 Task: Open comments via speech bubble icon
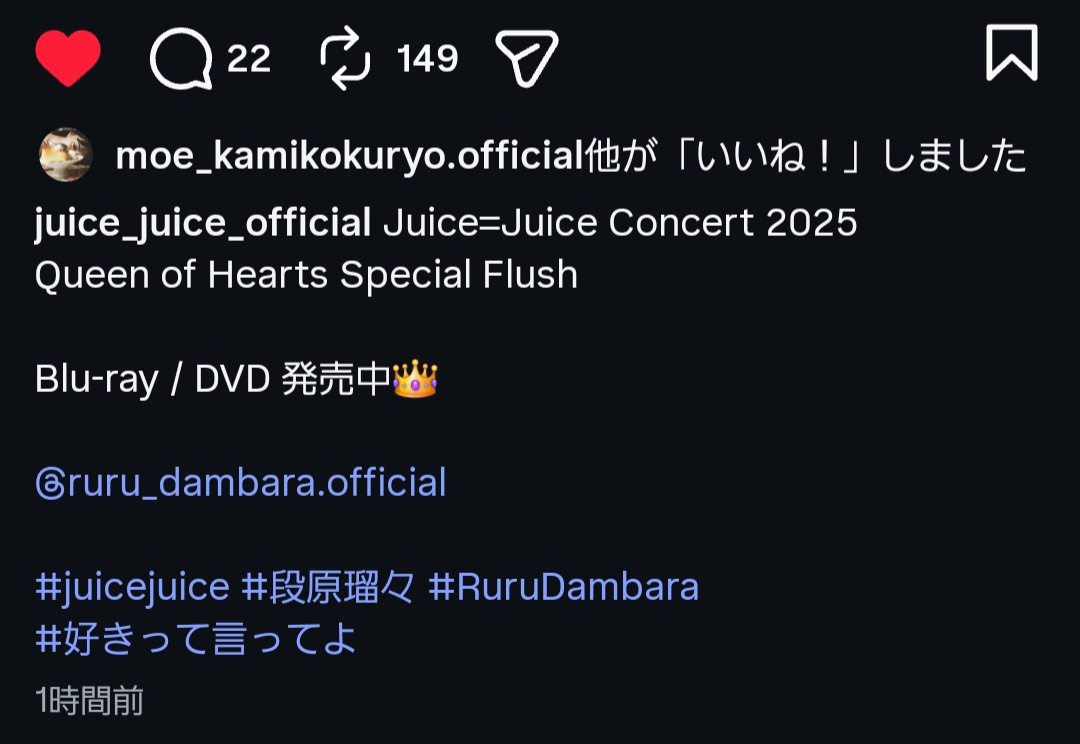point(181,59)
